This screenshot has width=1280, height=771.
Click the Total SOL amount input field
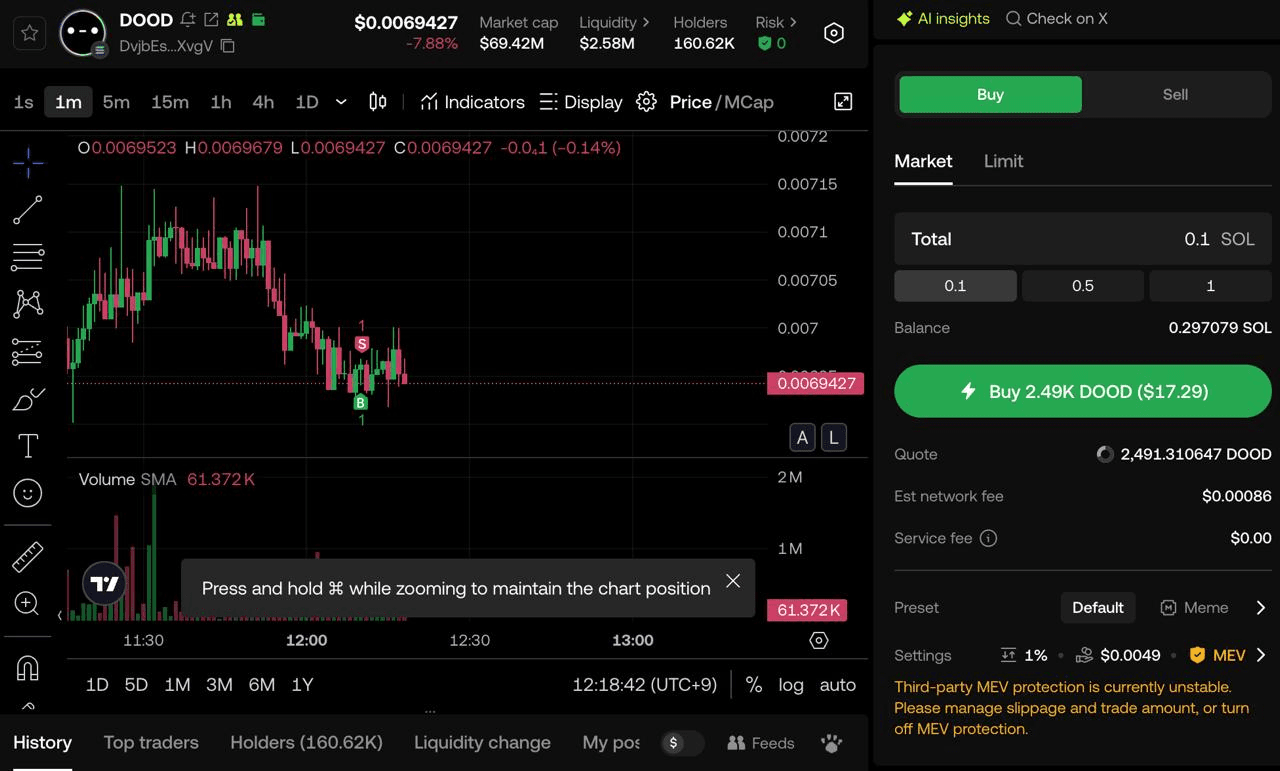1083,239
